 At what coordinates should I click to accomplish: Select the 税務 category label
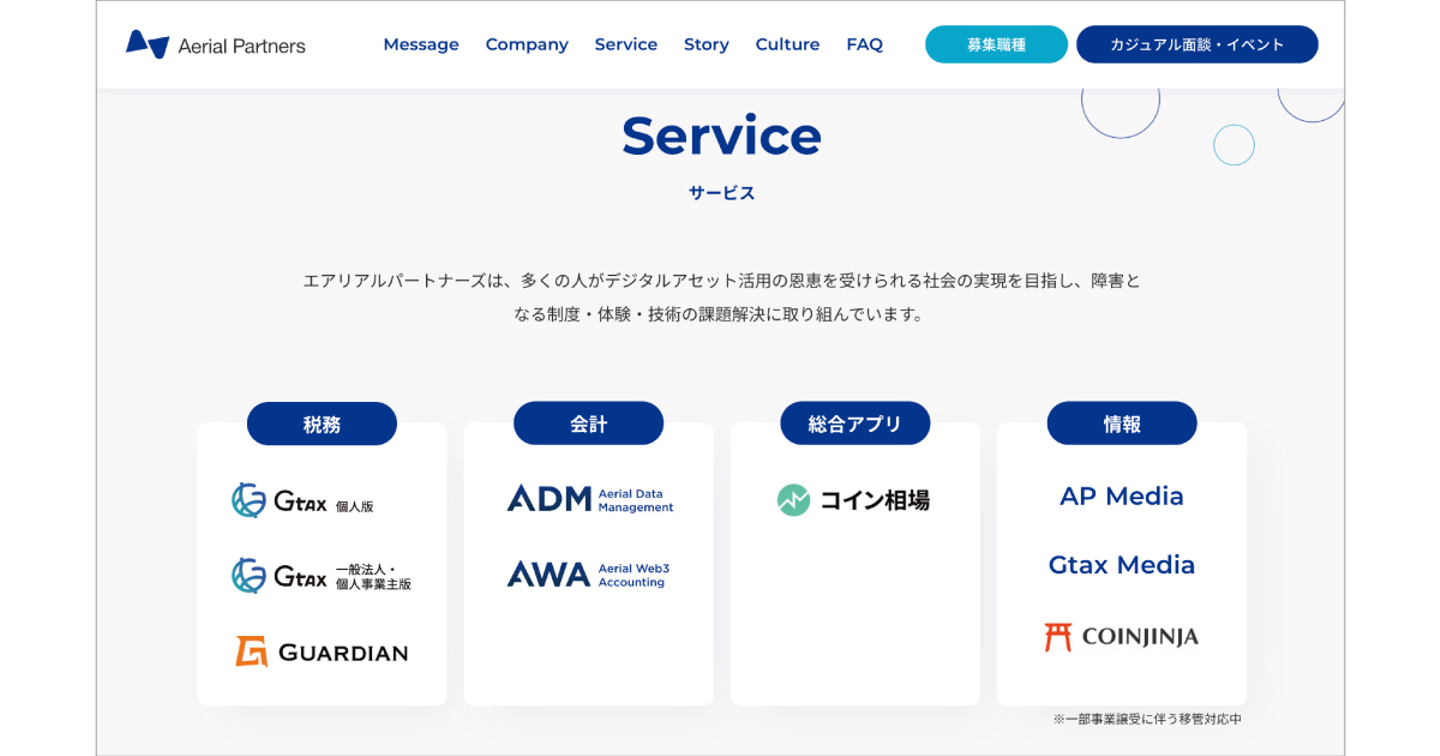322,424
